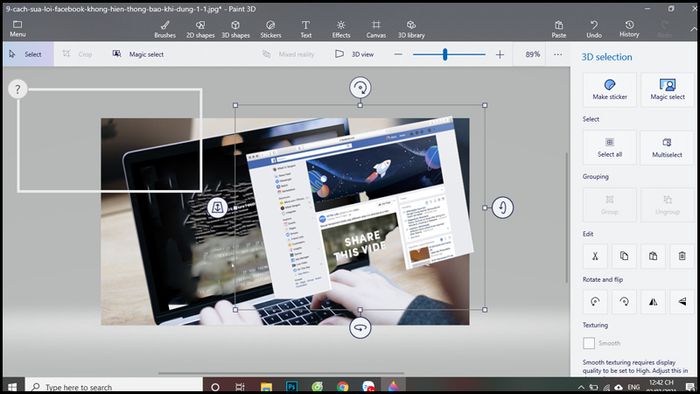This screenshot has height=394, width=700.
Task: Click the Select all button
Action: [x=609, y=147]
